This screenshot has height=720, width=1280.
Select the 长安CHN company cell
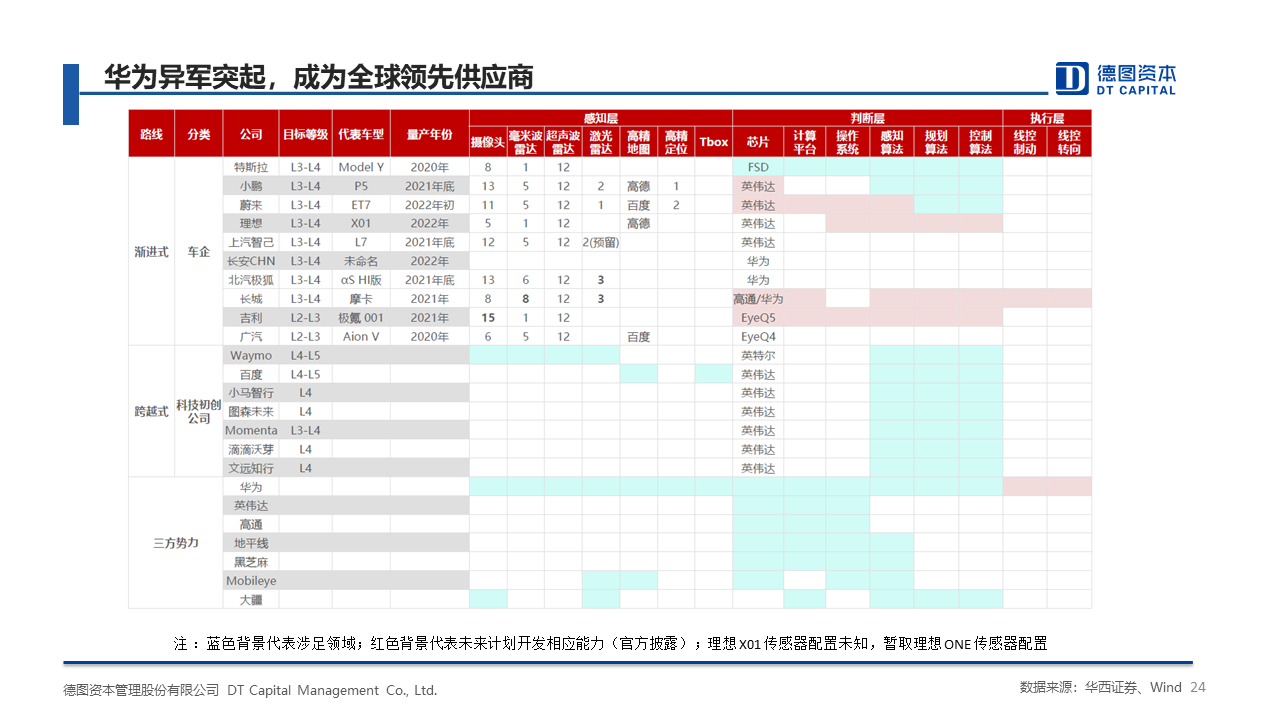tap(251, 261)
